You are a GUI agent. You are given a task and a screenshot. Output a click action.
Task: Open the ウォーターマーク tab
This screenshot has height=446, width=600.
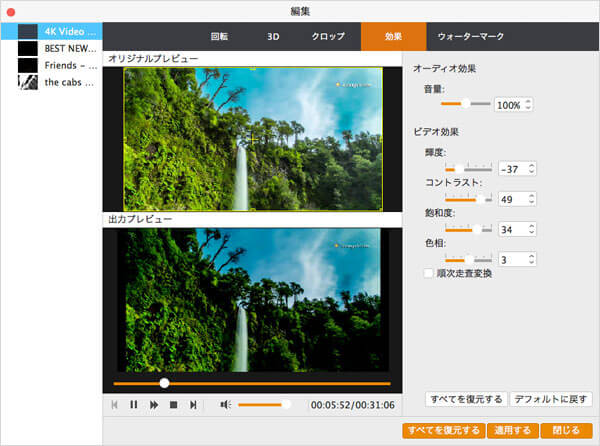click(471, 36)
